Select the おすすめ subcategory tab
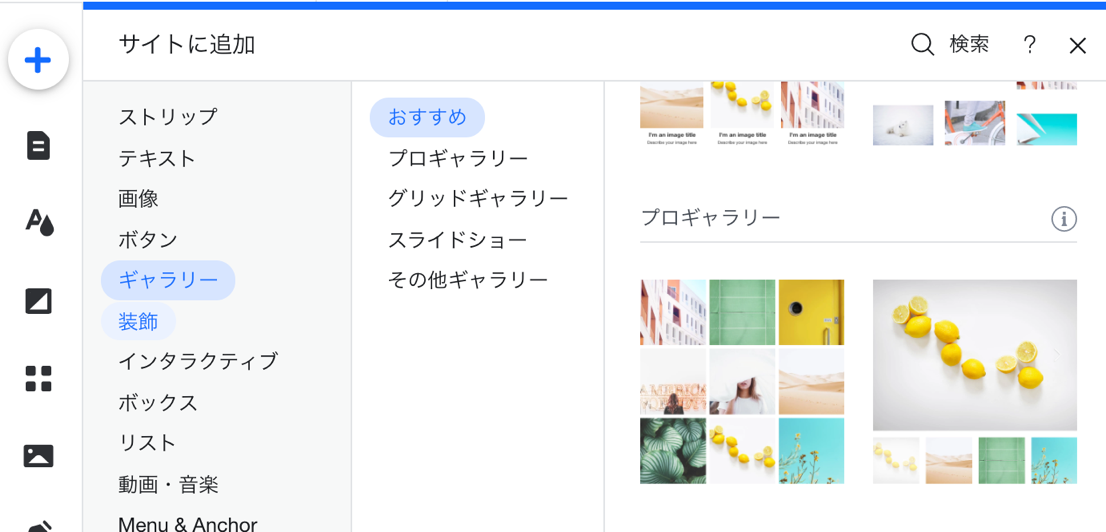 427,117
